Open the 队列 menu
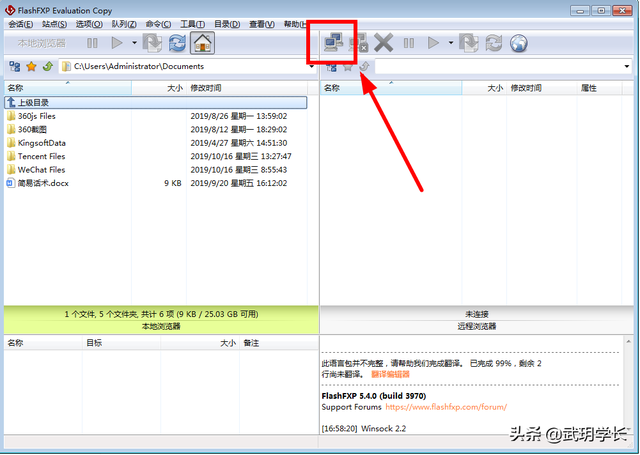The width and height of the screenshot is (640, 455). point(124,24)
